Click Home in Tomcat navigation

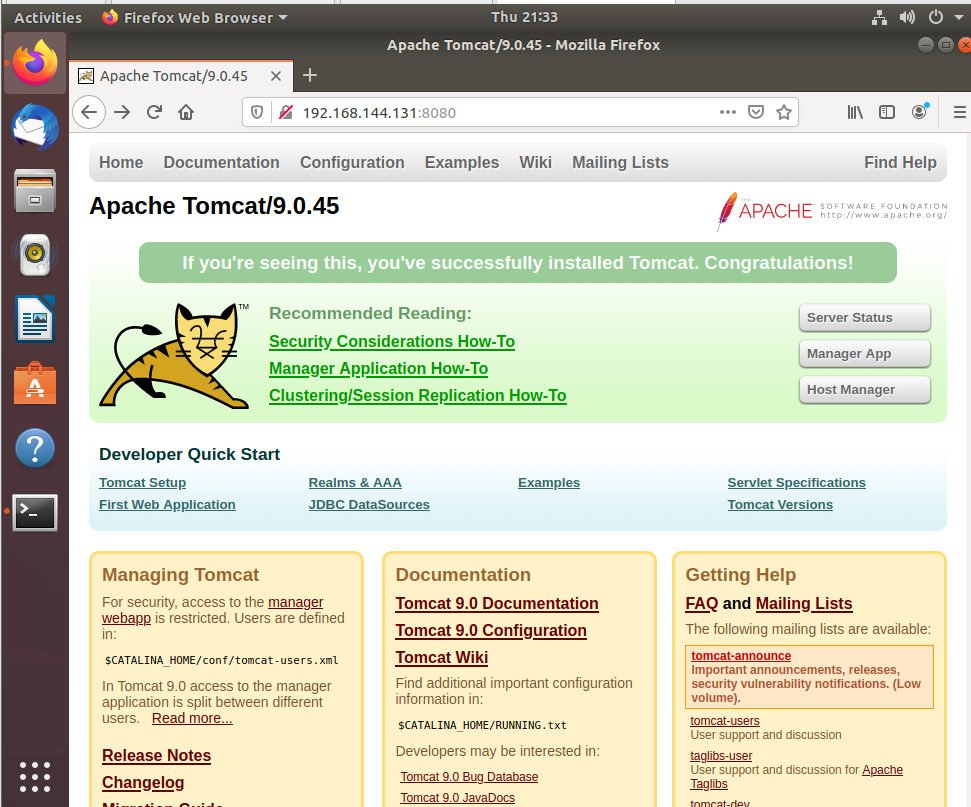(x=121, y=162)
